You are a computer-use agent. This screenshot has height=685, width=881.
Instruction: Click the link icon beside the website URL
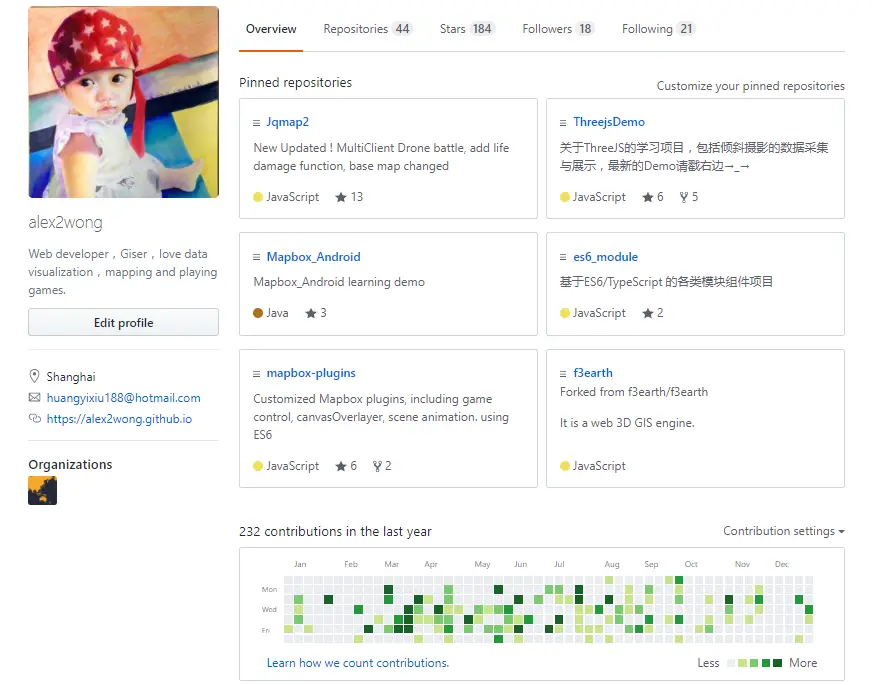[35, 419]
